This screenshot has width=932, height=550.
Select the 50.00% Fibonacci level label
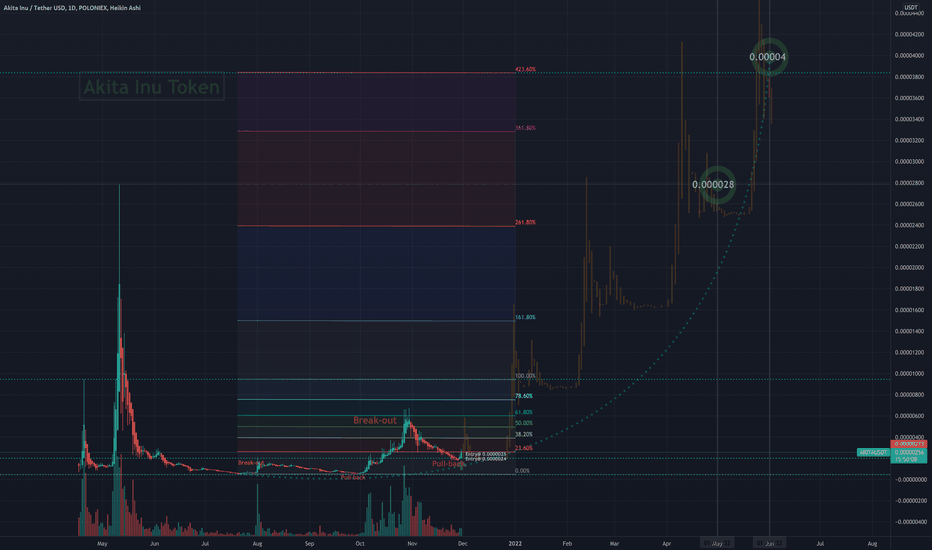click(x=524, y=423)
